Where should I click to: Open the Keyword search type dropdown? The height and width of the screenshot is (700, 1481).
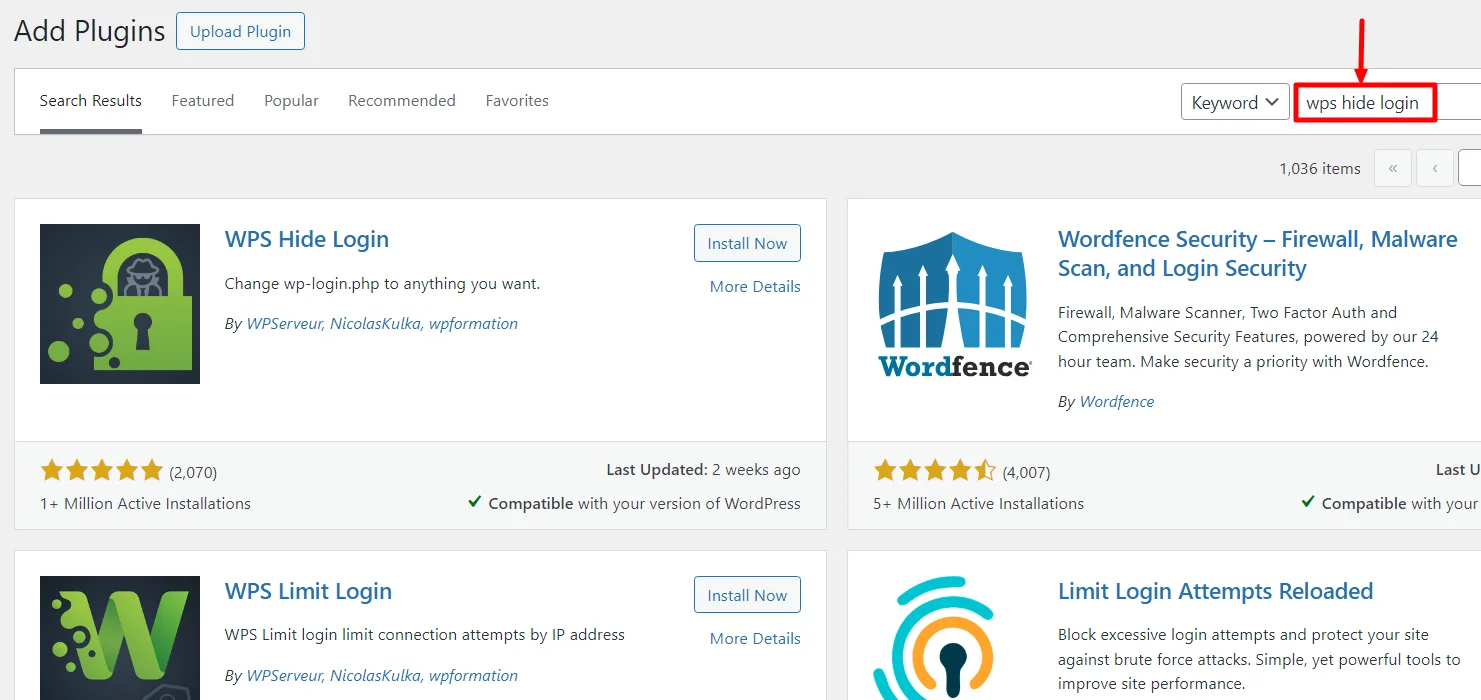[1235, 102]
